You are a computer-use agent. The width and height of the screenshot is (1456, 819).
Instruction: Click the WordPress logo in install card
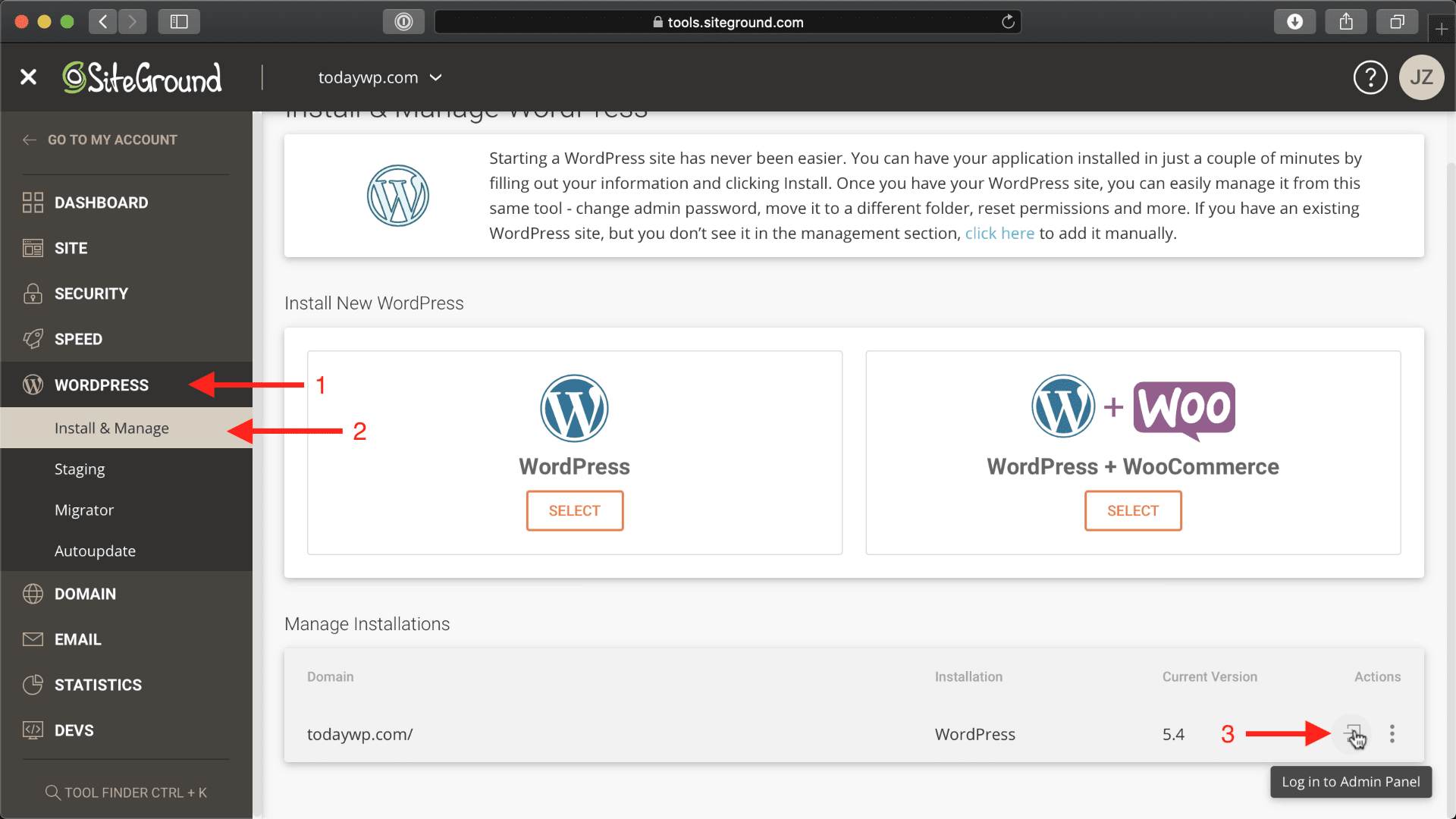[574, 408]
